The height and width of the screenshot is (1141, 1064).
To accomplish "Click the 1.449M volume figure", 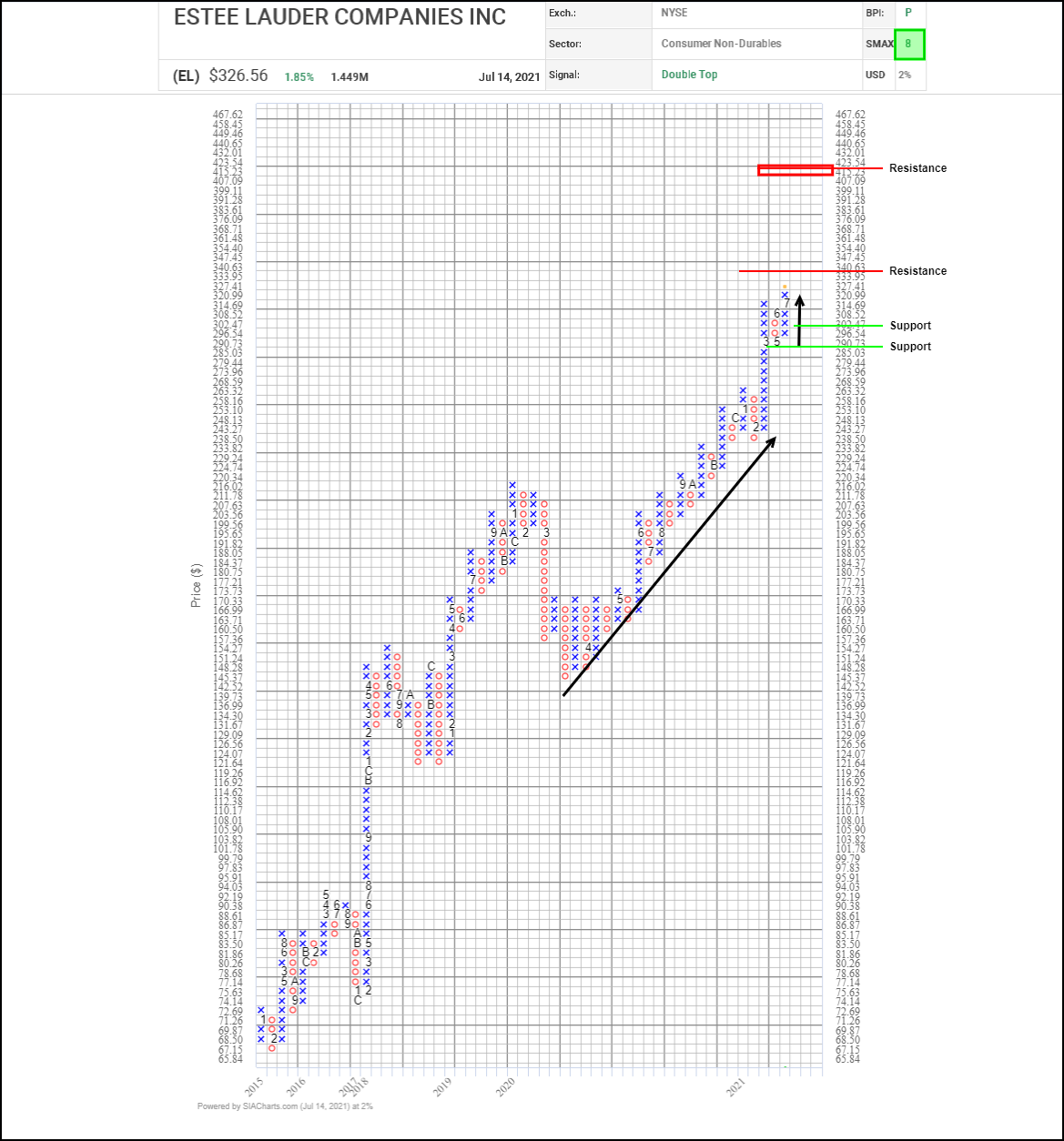I will 350,77.
